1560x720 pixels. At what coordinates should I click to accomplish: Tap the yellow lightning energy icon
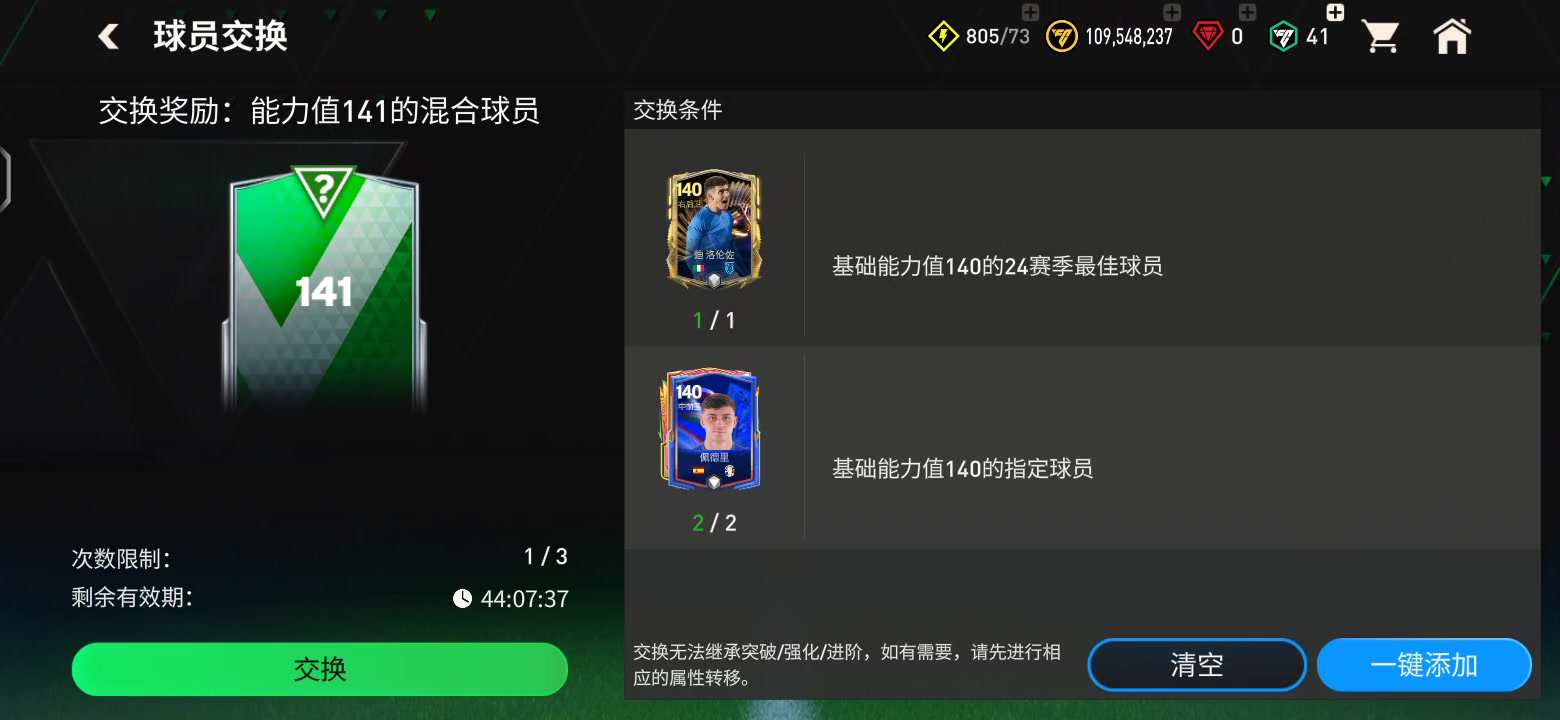coord(943,37)
